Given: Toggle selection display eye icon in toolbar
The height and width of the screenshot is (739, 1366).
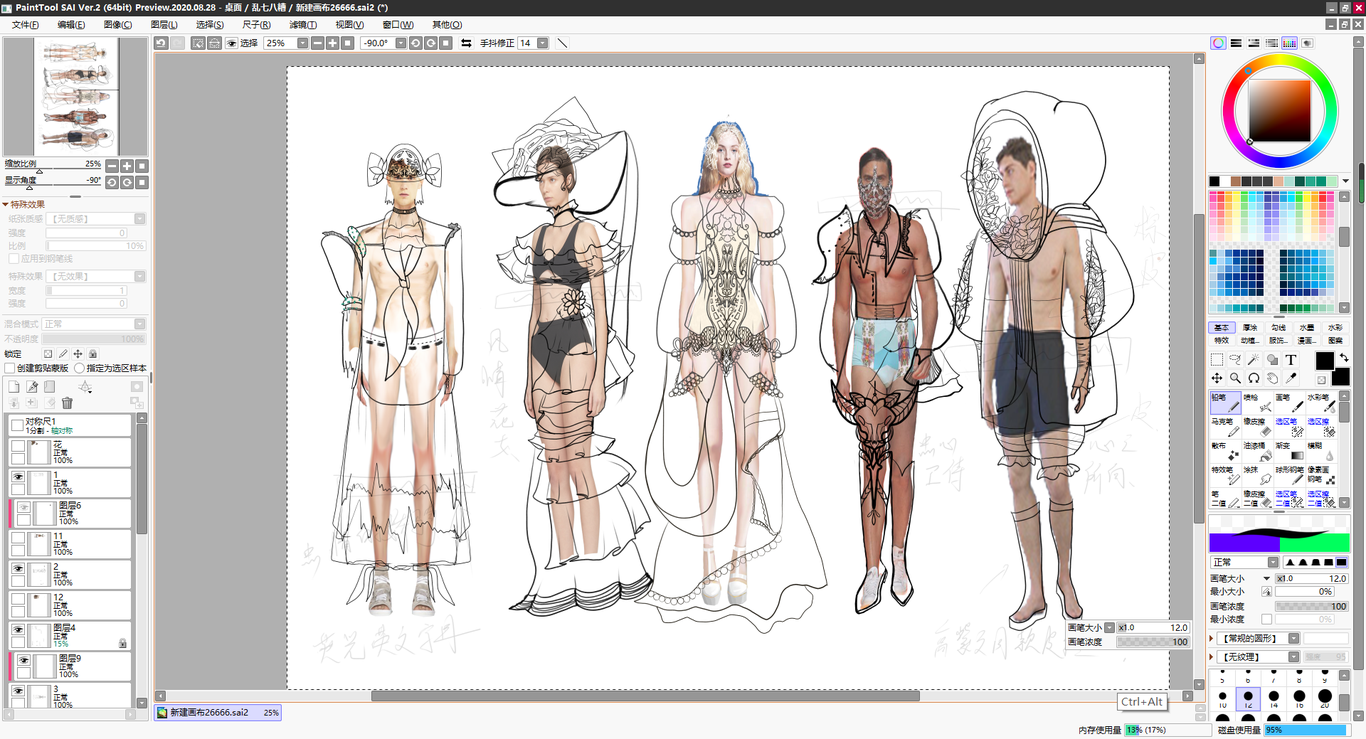Looking at the screenshot, I should click(231, 43).
